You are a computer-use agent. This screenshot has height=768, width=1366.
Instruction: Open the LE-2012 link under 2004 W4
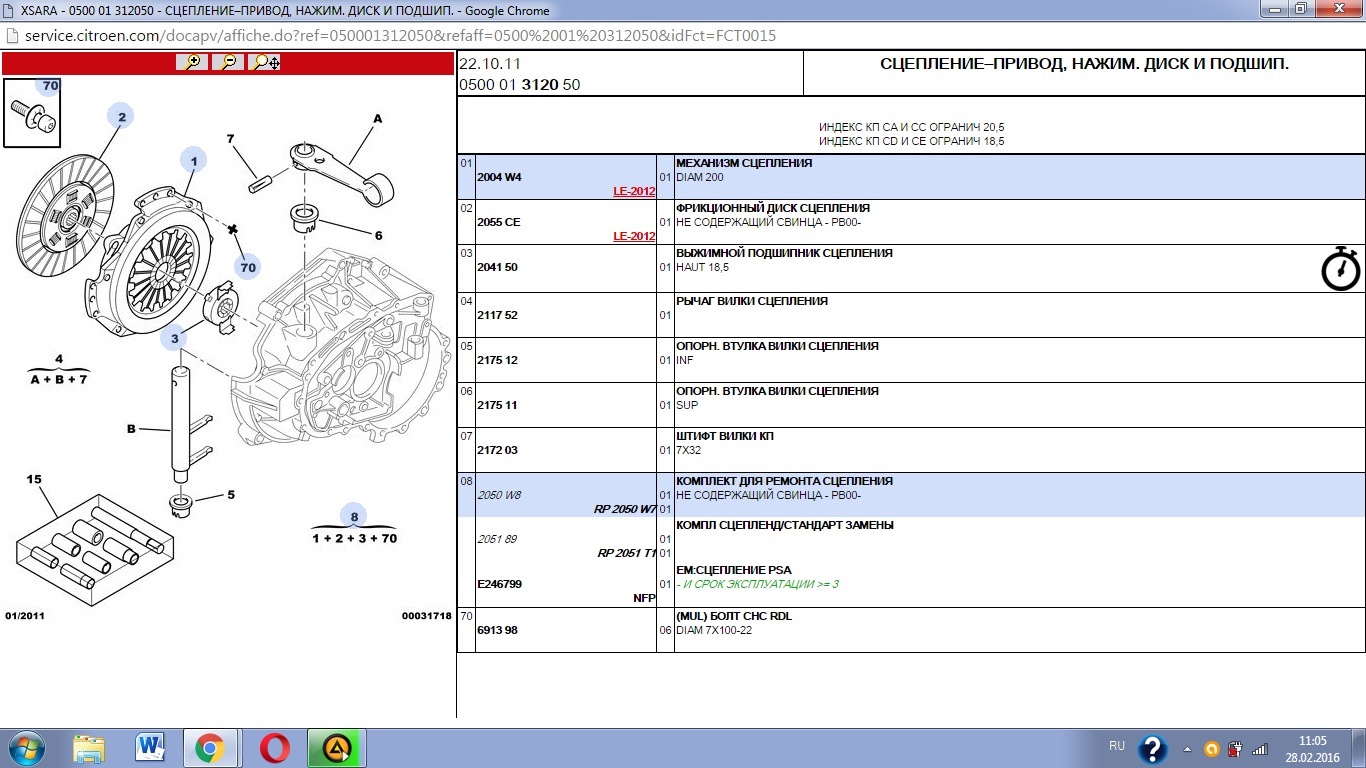(634, 191)
